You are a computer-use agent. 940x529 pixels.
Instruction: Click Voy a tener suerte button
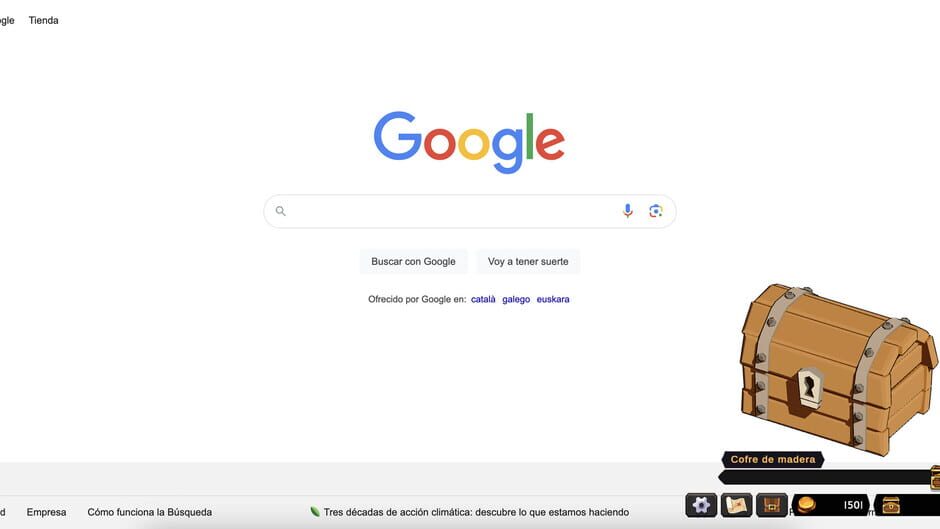pyautogui.click(x=528, y=262)
